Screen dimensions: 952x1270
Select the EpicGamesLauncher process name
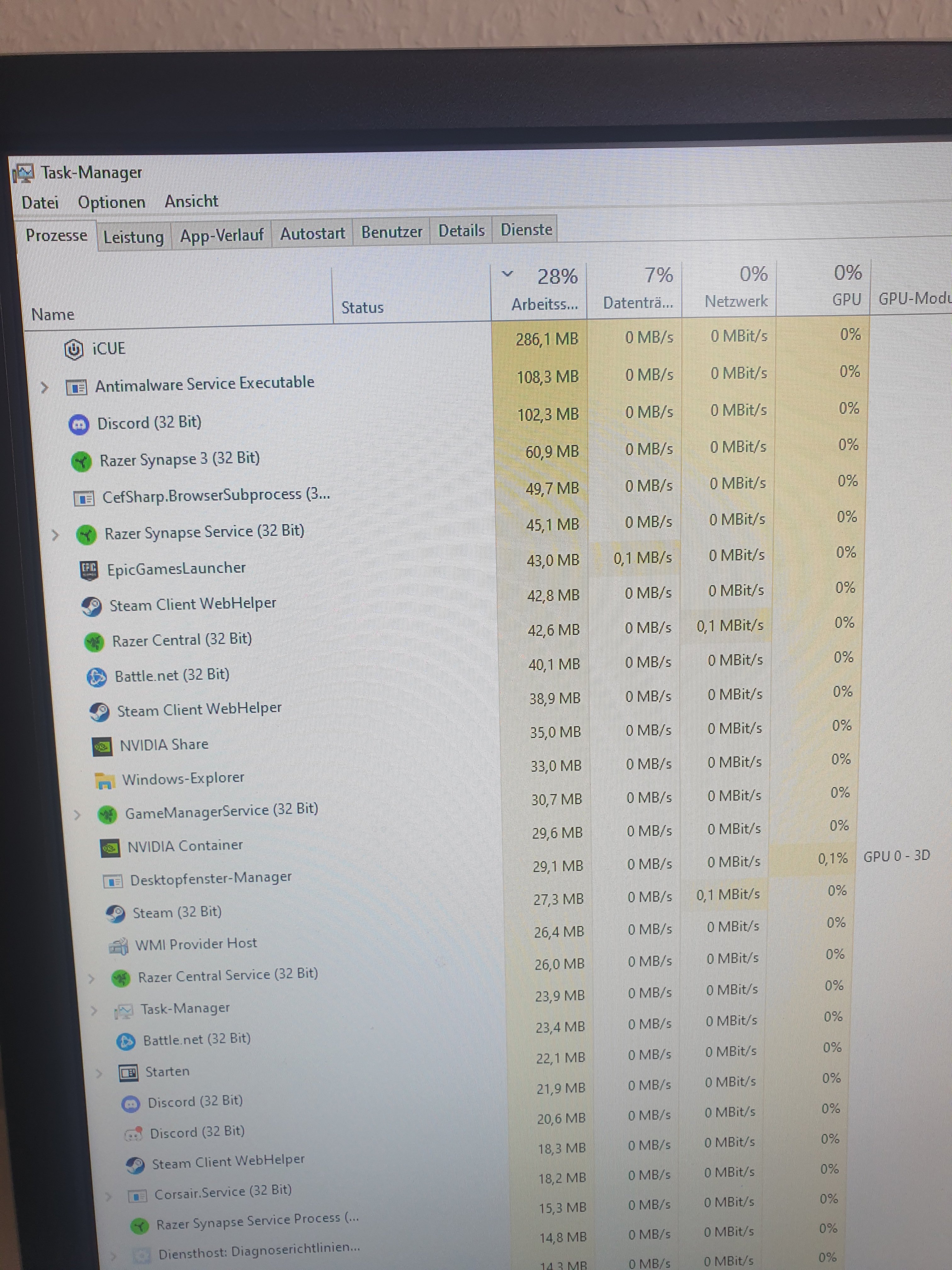point(176,569)
